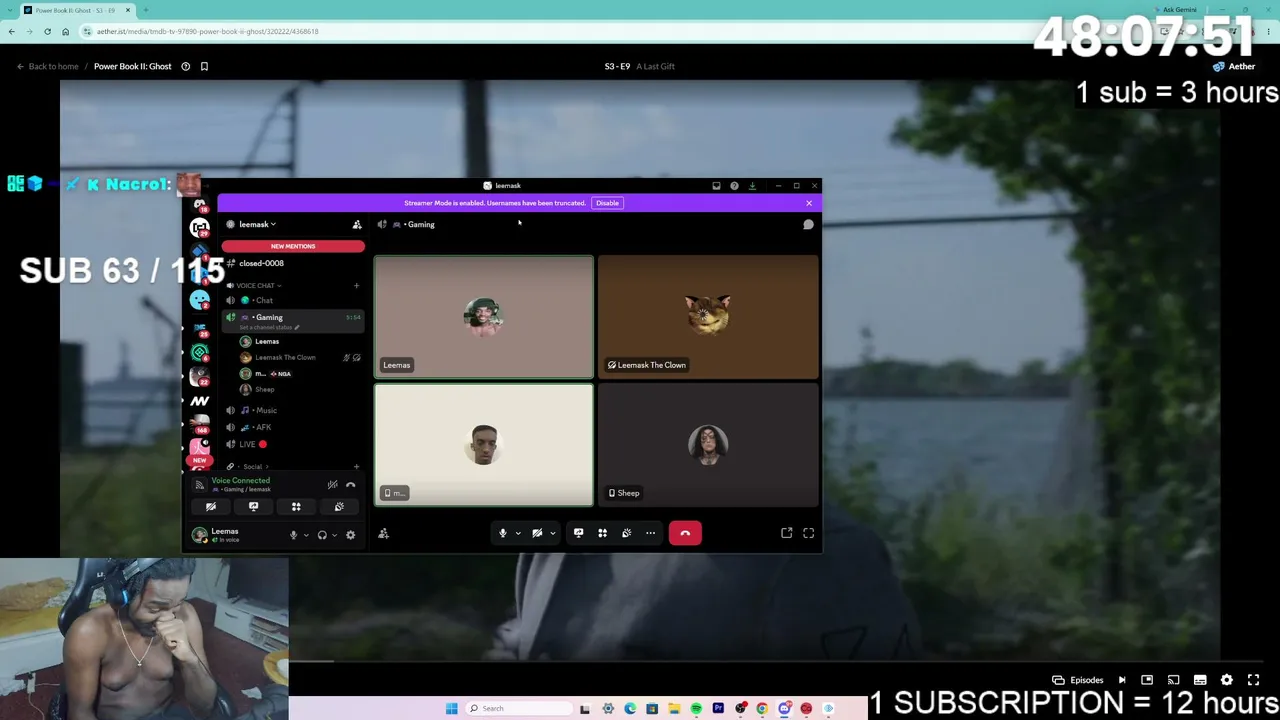Focus the Sheep video tile
Screen dimensions: 1280x720
(708, 445)
